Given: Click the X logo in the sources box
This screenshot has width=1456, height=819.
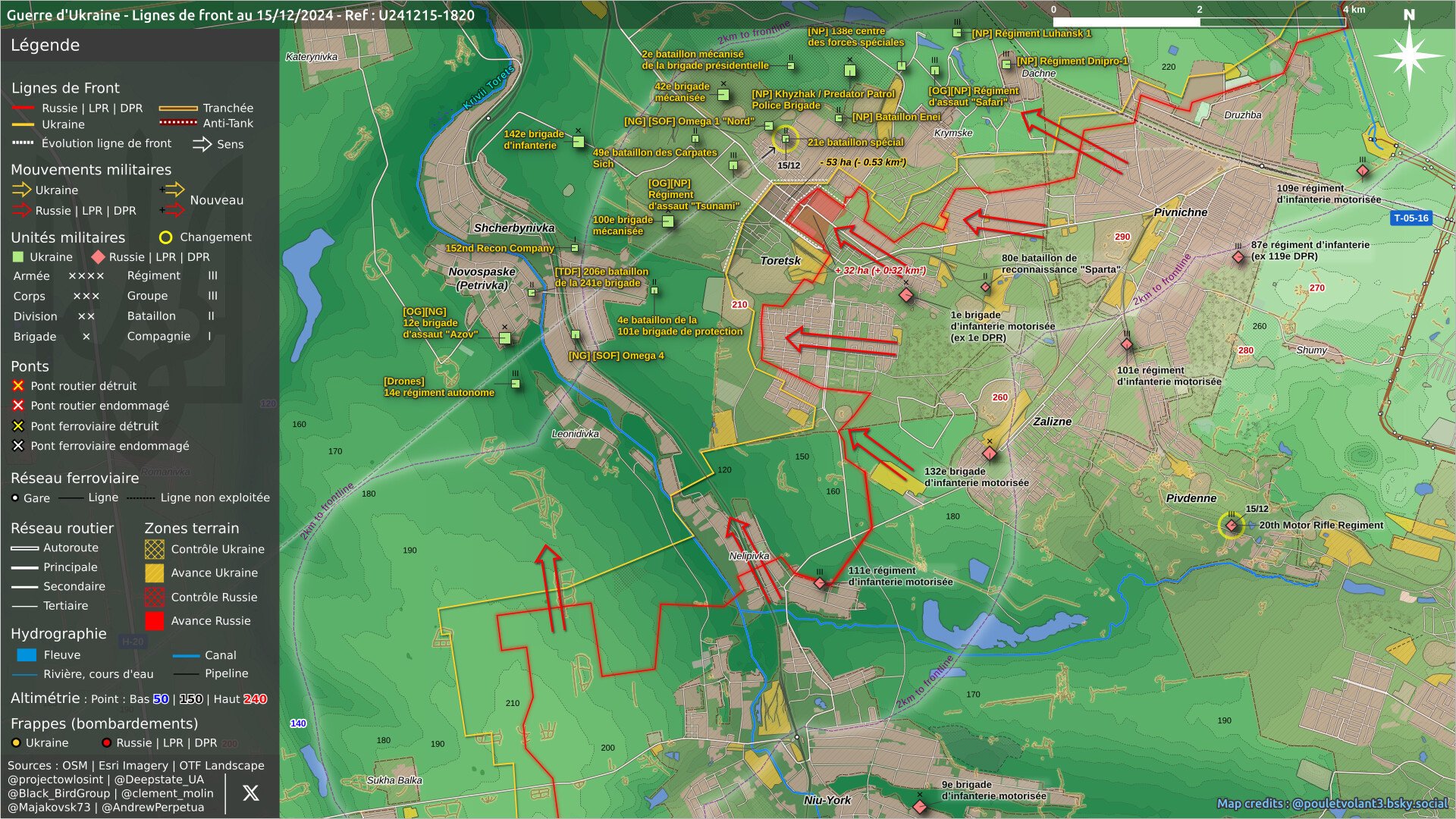Looking at the screenshot, I should 251,792.
